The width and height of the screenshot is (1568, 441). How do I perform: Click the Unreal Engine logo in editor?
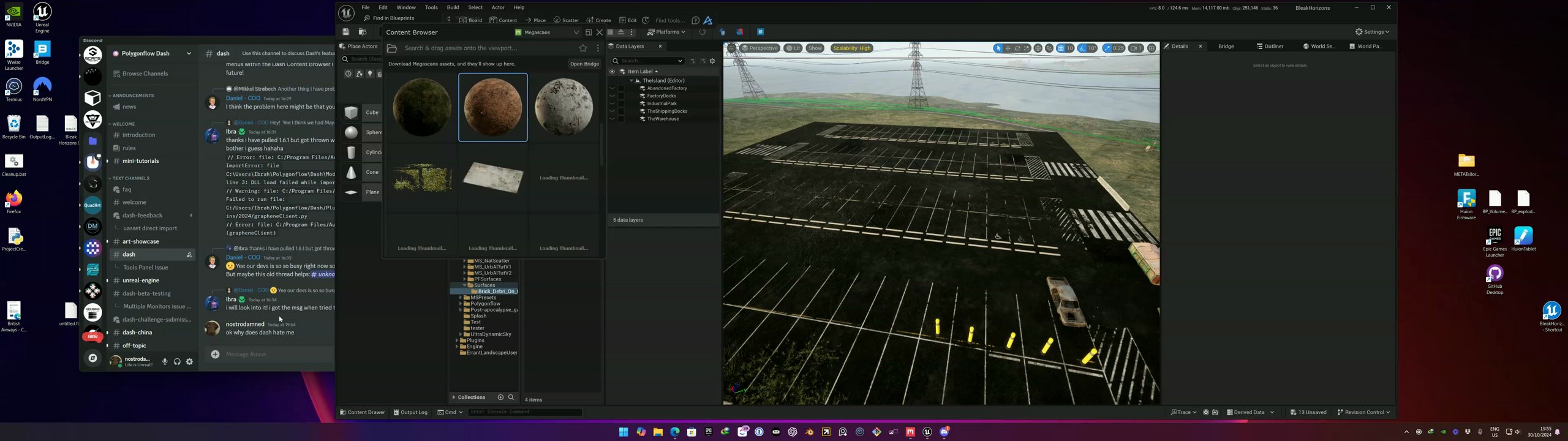coord(347,12)
